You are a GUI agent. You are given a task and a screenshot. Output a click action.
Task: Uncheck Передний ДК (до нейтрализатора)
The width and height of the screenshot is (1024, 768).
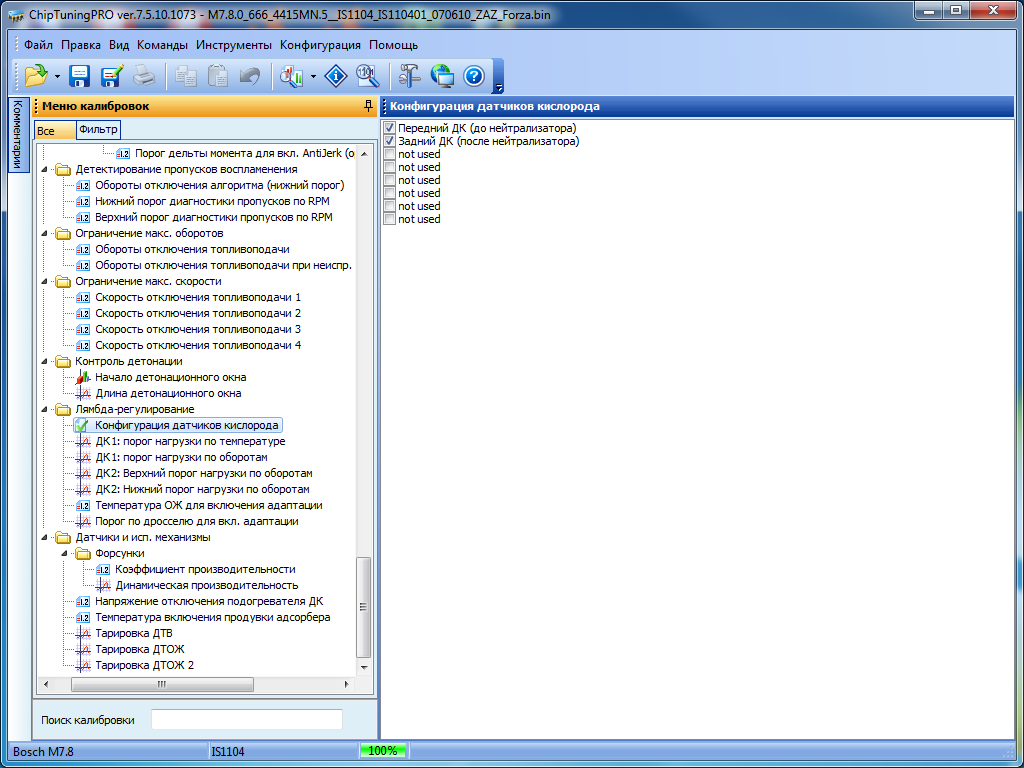pyautogui.click(x=390, y=129)
